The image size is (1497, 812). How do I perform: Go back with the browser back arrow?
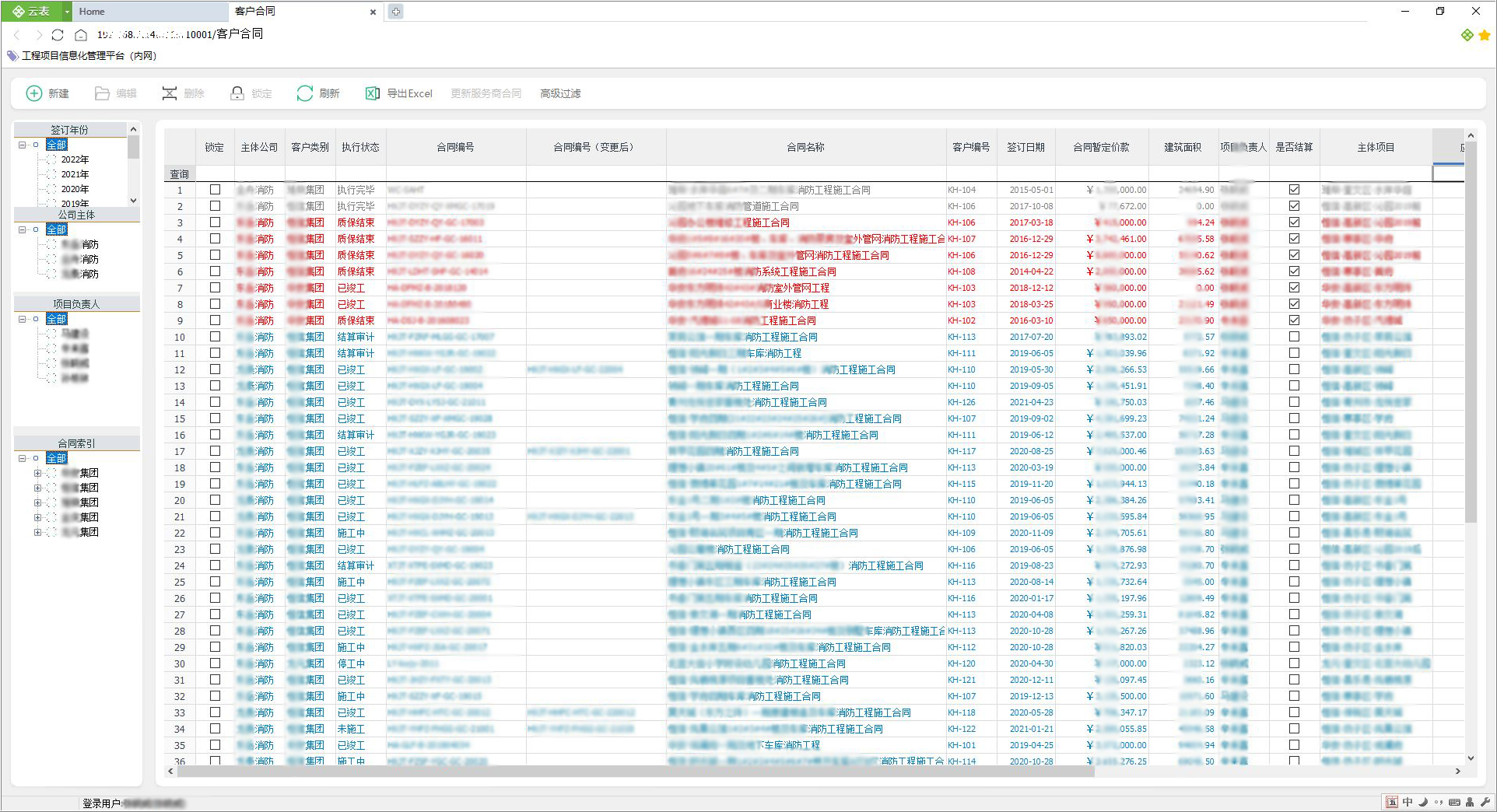(17, 34)
